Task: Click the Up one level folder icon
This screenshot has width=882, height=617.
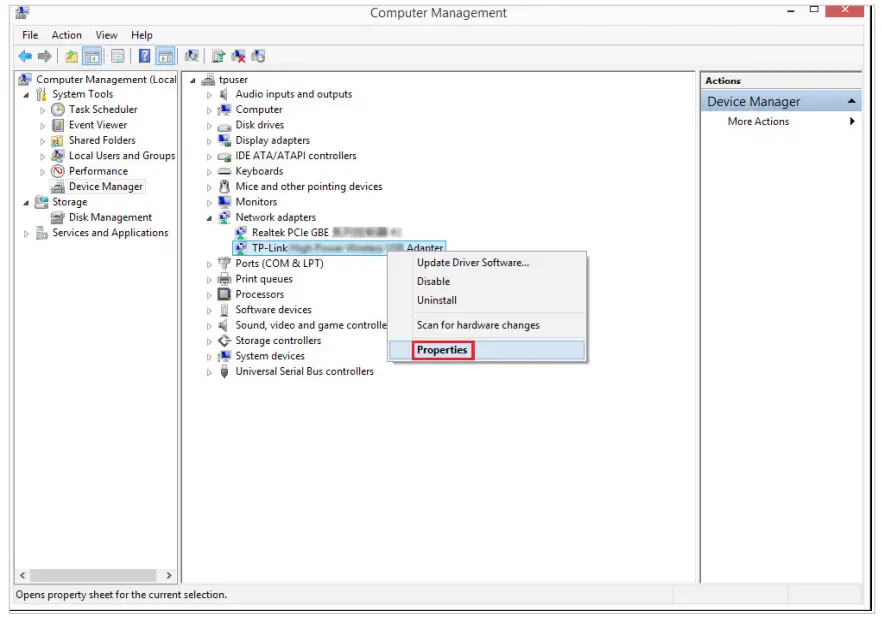Action: pos(72,56)
